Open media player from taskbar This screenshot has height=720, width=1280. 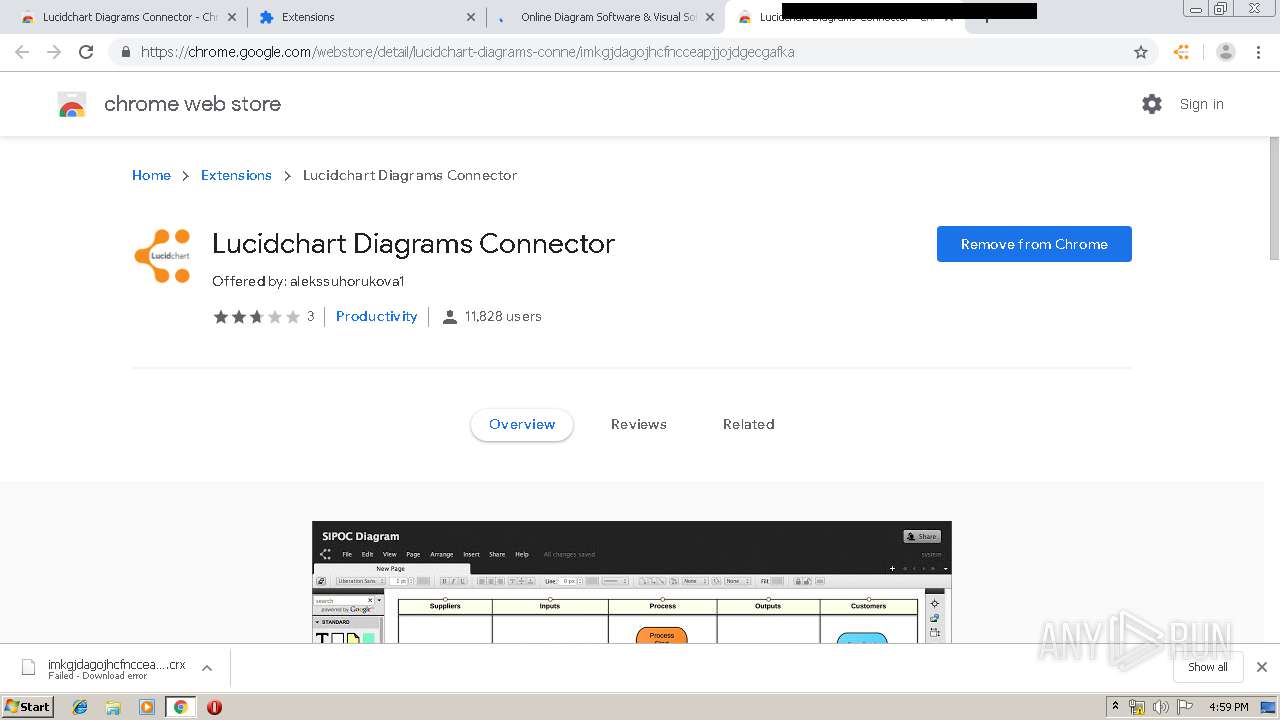click(x=147, y=707)
